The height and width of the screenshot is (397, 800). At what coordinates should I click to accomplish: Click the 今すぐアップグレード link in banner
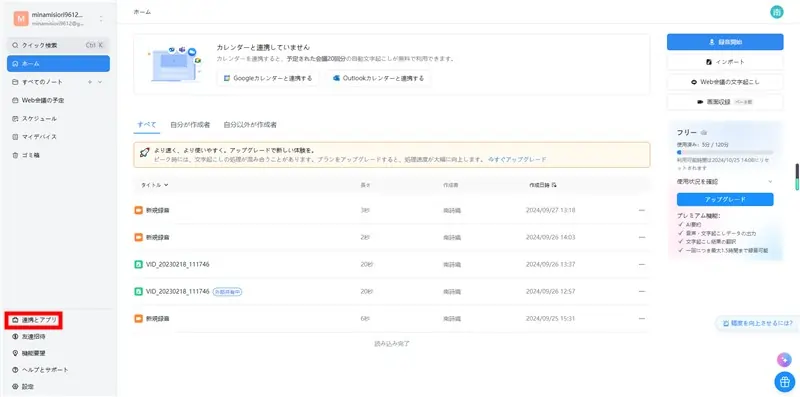click(x=517, y=160)
